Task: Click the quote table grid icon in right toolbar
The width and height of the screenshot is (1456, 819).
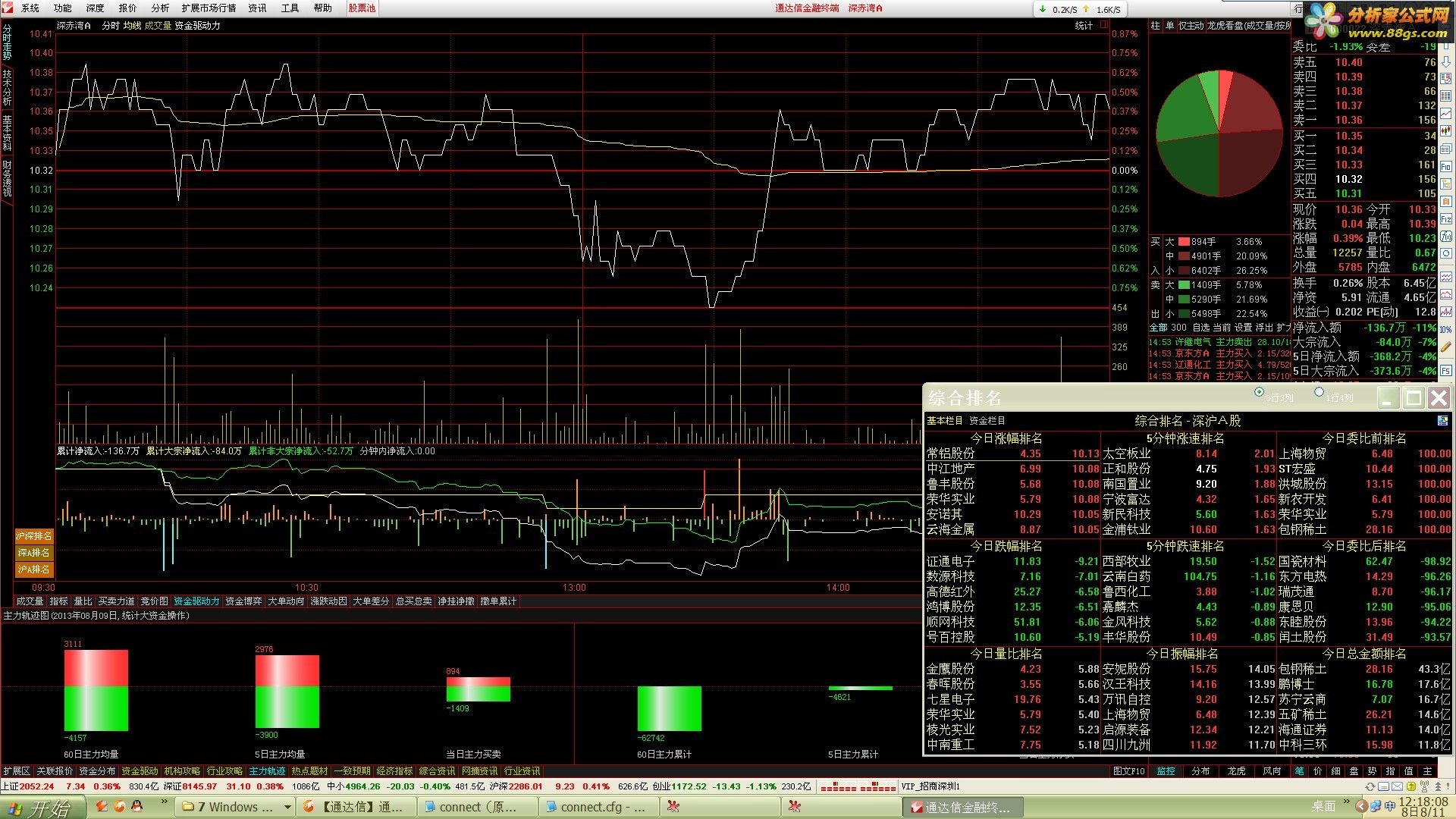Action: pyautogui.click(x=1446, y=97)
